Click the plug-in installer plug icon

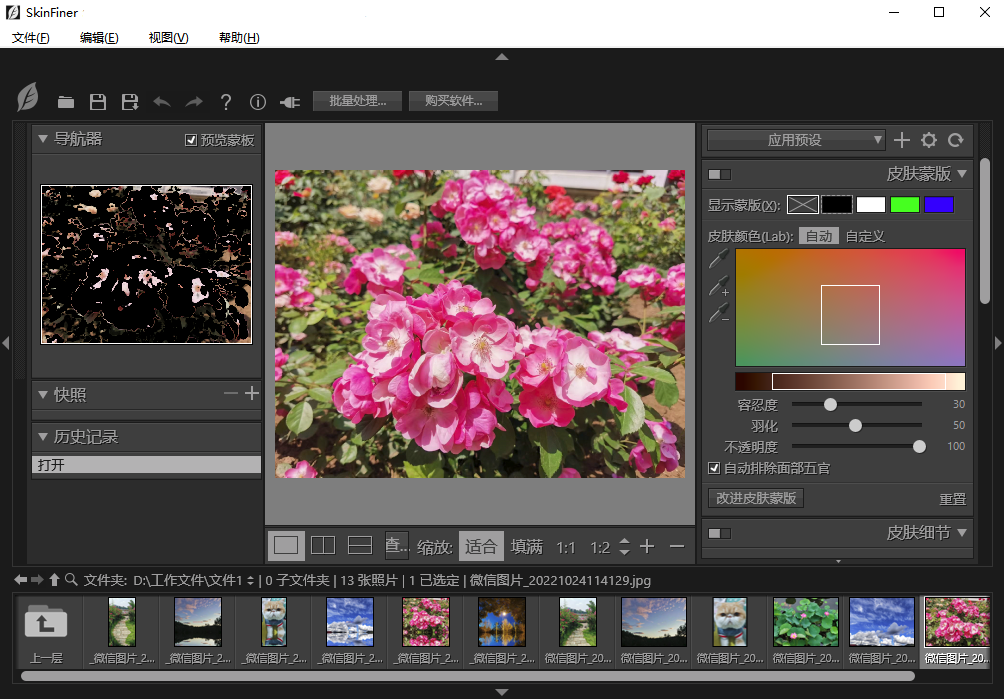click(290, 102)
